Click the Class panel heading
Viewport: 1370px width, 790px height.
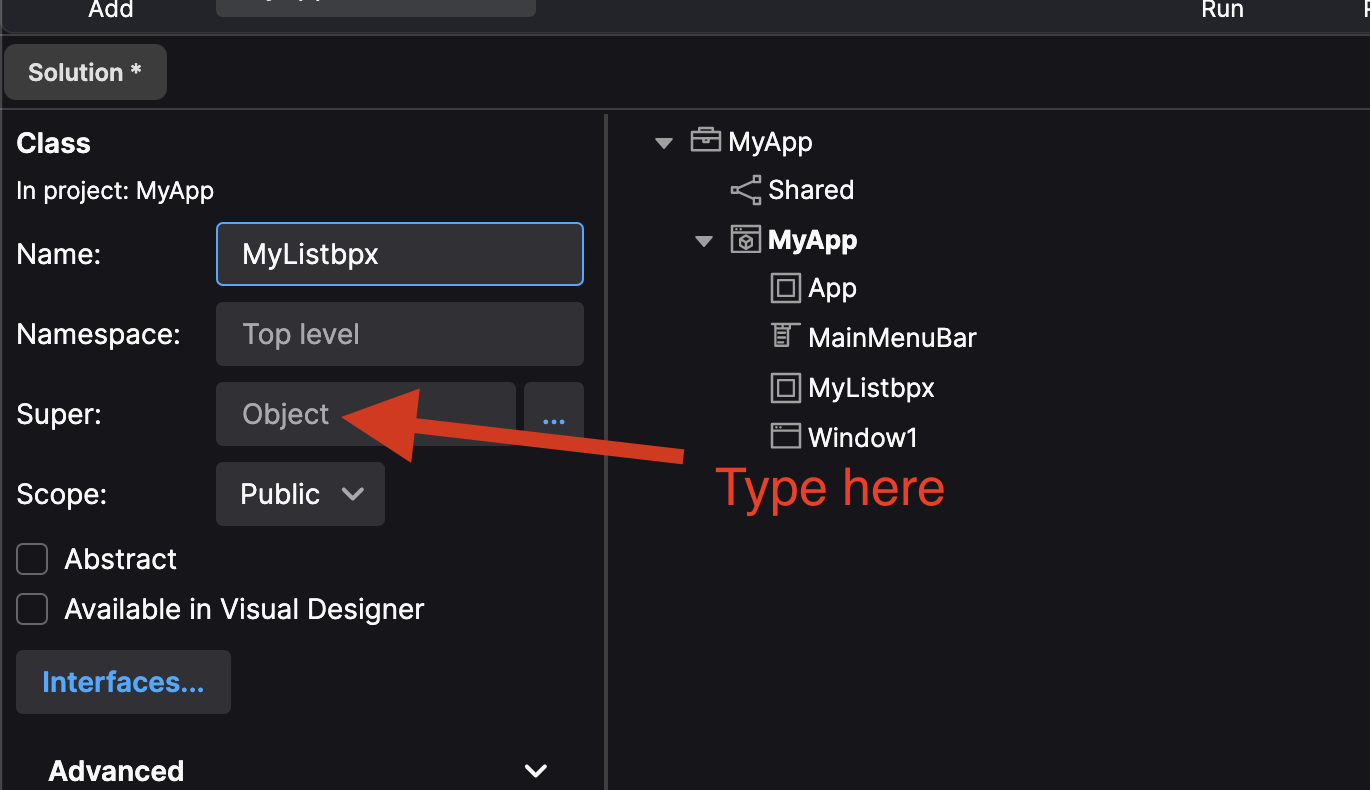(x=53, y=143)
